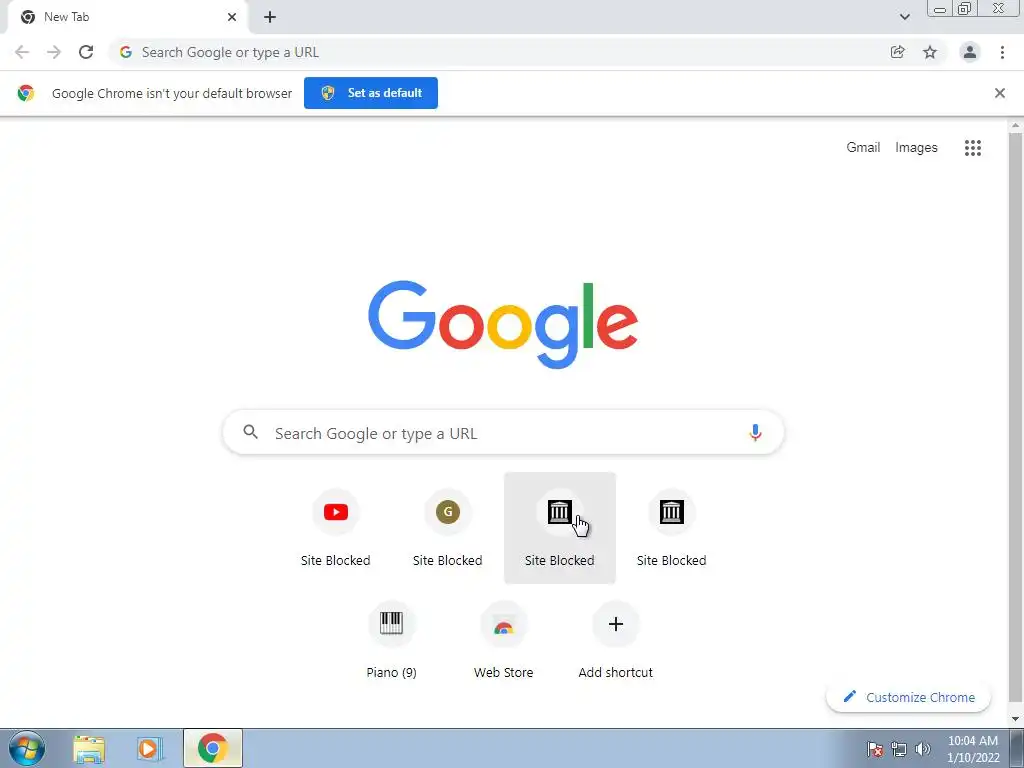
Task: Reload the page with the refresh icon
Action: click(86, 52)
